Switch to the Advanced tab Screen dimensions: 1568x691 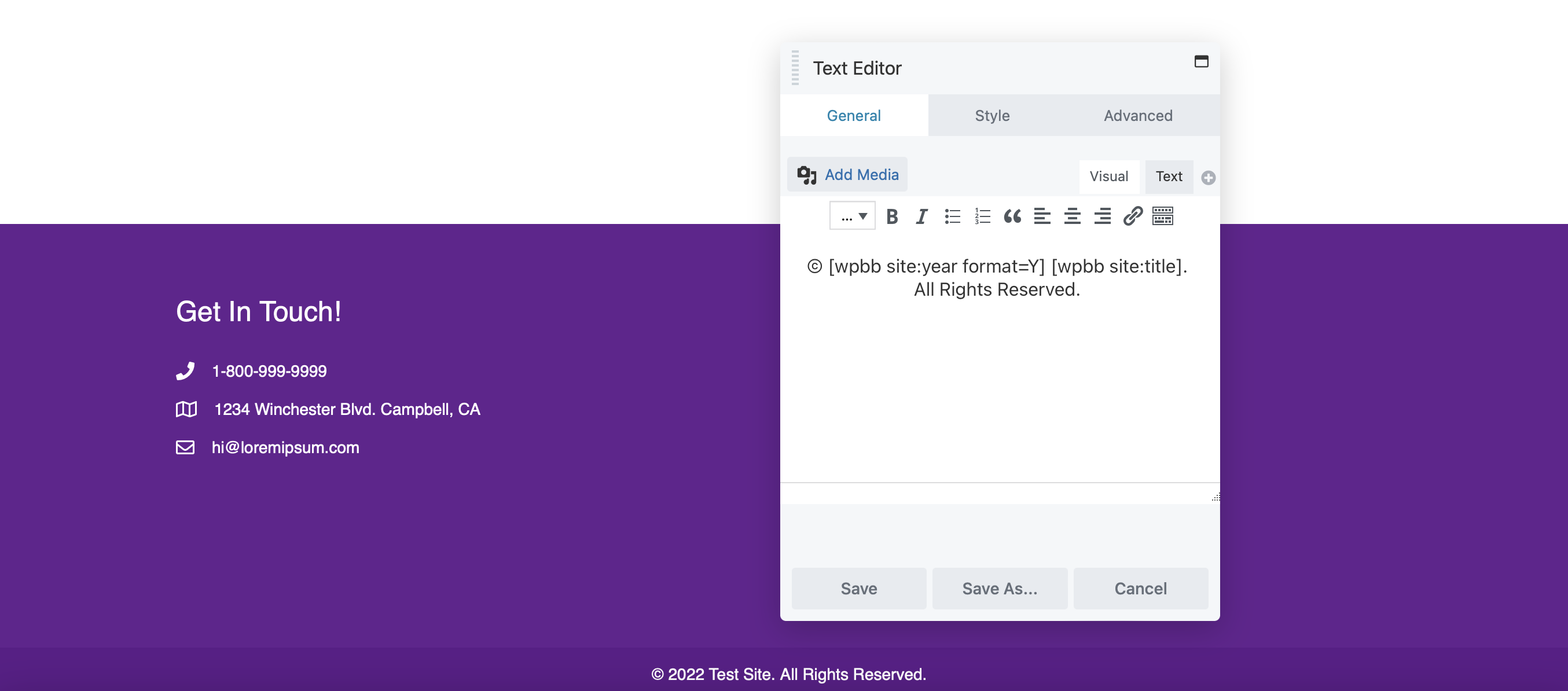1137,115
